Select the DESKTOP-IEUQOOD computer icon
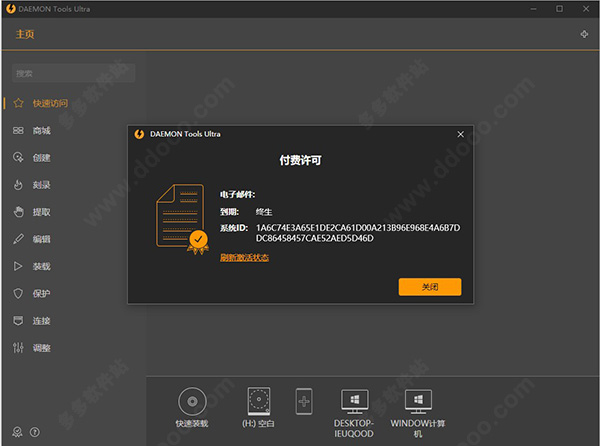 pyautogui.click(x=354, y=401)
